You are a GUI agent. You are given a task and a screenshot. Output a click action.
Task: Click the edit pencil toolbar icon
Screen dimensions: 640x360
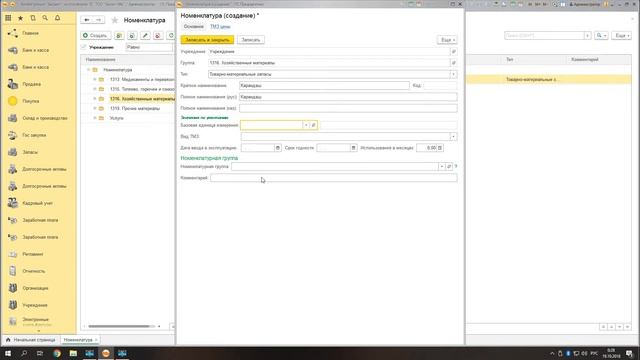coord(145,36)
